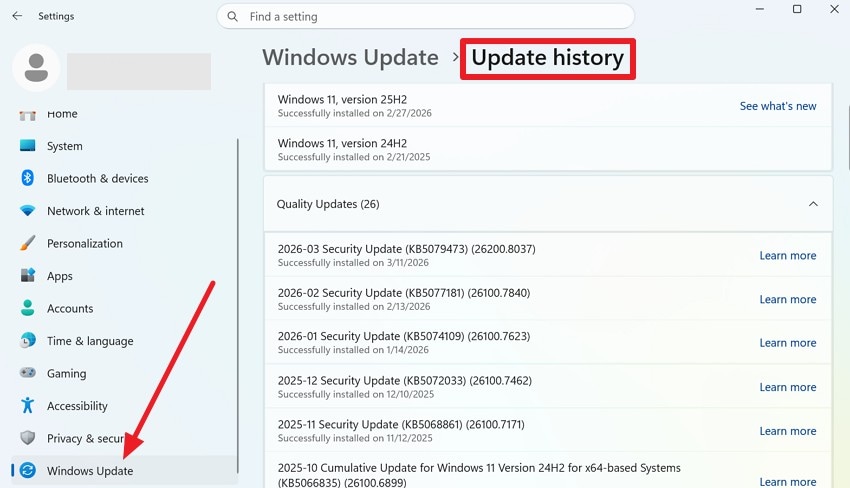Image resolution: width=850 pixels, height=488 pixels.
Task: Open Home in the sidebar
Action: point(62,114)
